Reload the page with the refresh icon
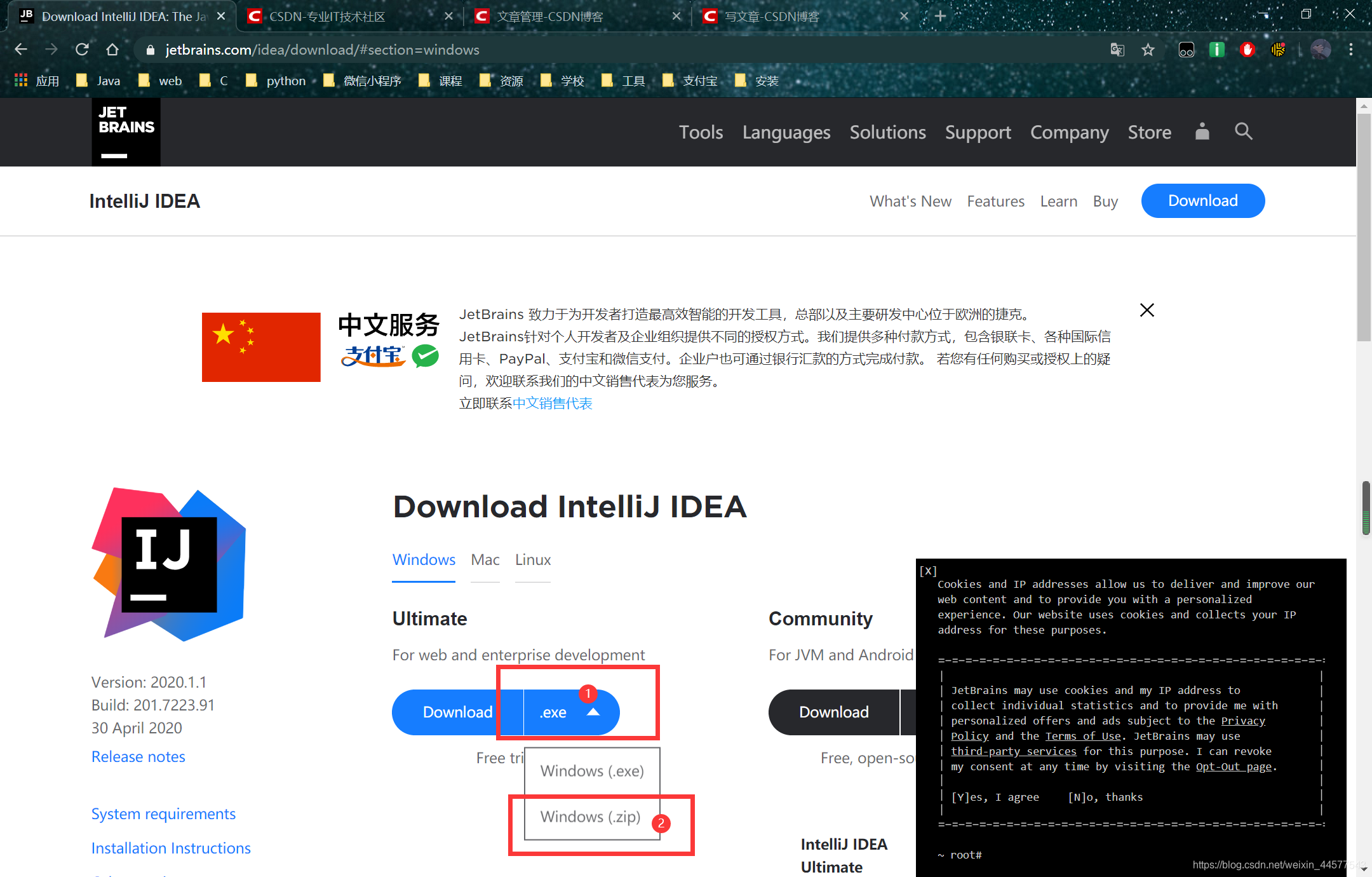 click(81, 50)
